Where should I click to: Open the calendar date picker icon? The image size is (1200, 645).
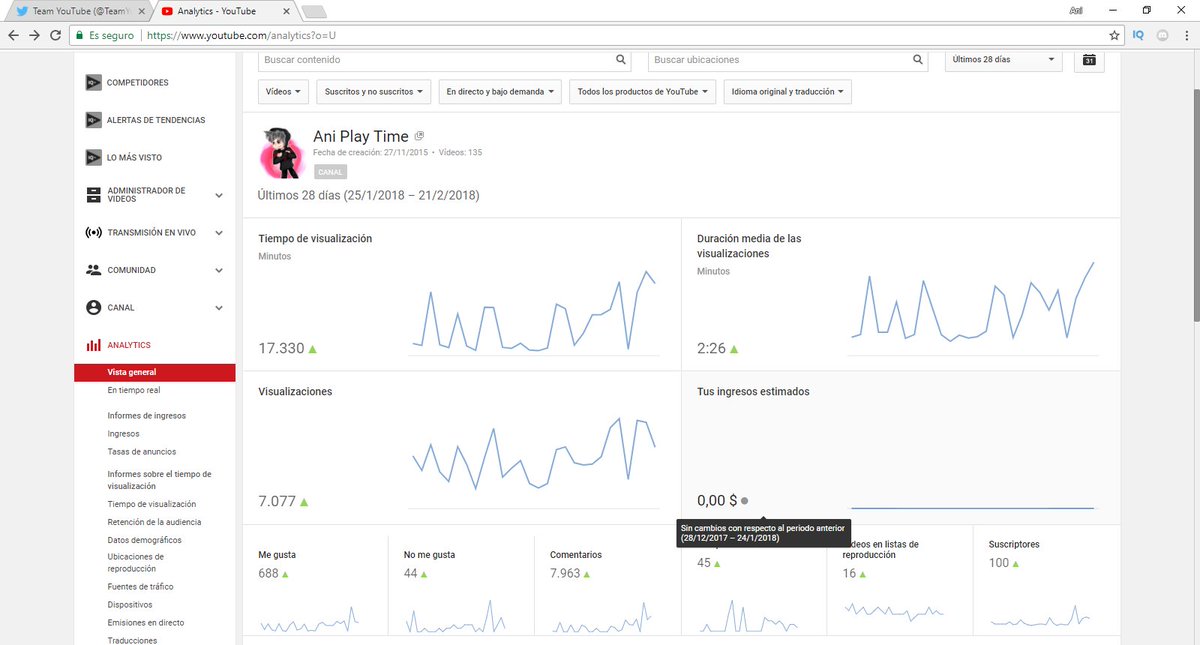tap(1089, 60)
